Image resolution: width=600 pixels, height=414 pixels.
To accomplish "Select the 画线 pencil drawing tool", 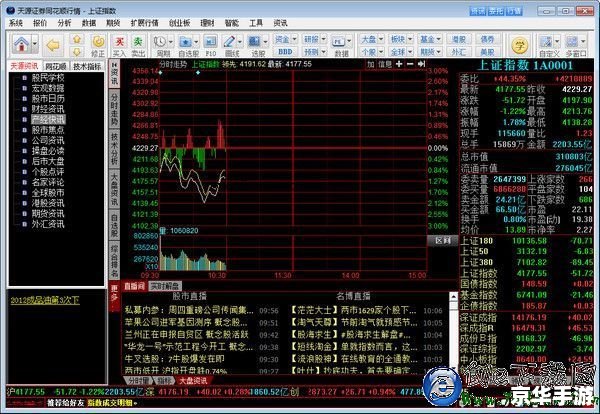I will pyautogui.click(x=229, y=41).
